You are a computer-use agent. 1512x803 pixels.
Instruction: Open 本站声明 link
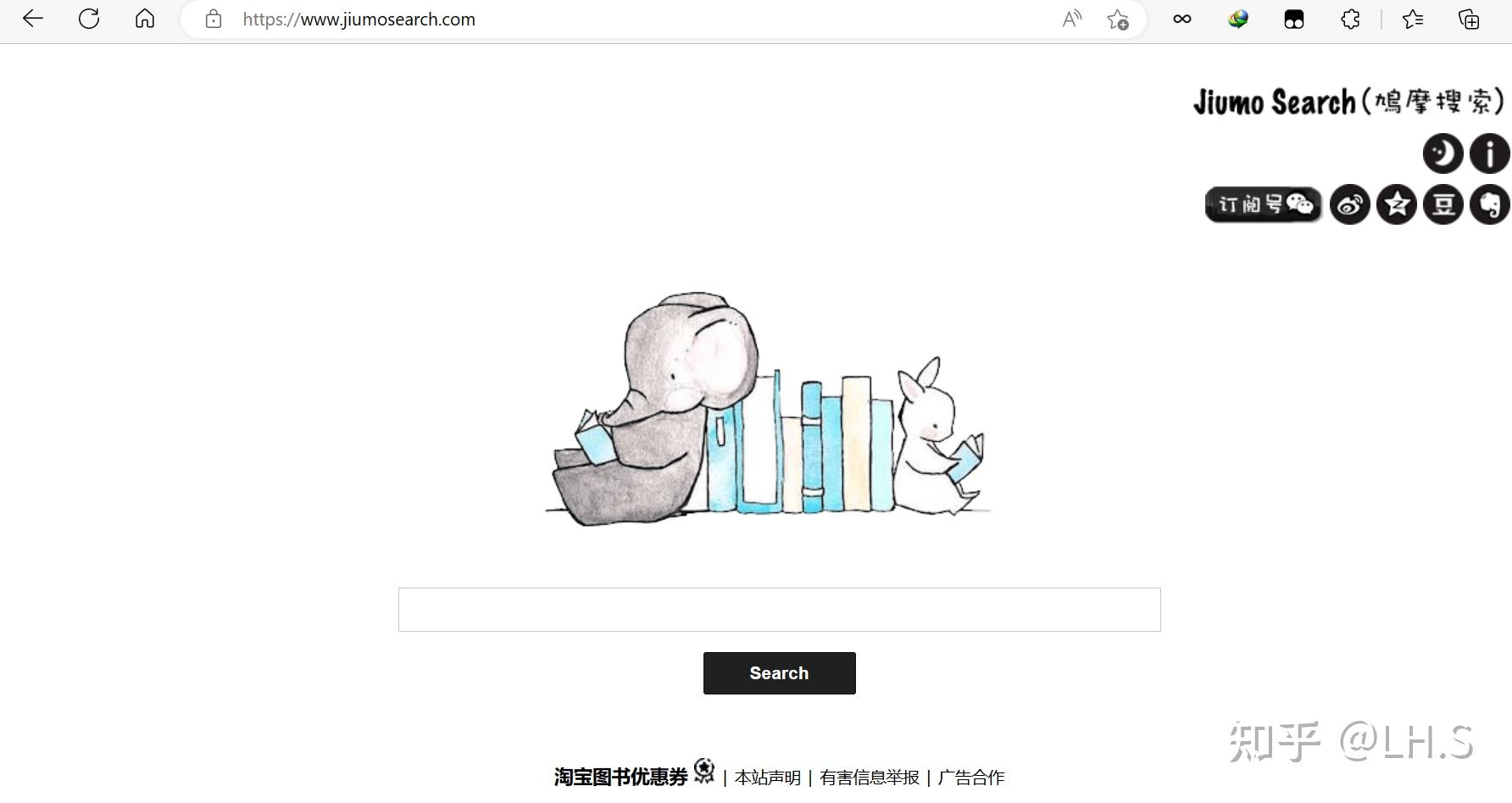[x=768, y=777]
